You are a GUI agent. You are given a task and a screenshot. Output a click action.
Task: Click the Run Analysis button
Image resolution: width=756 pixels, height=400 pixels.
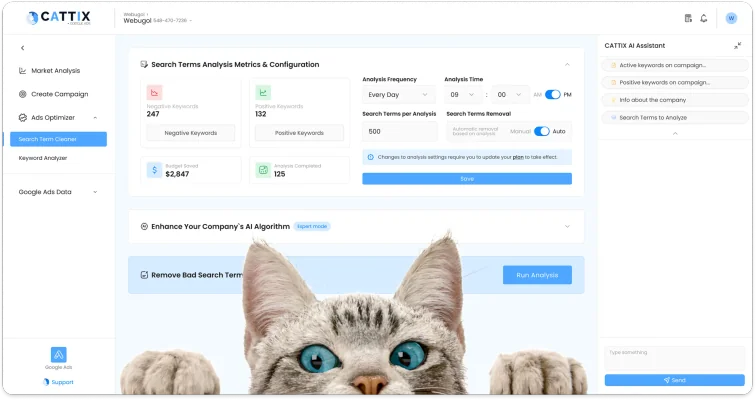[x=537, y=274]
